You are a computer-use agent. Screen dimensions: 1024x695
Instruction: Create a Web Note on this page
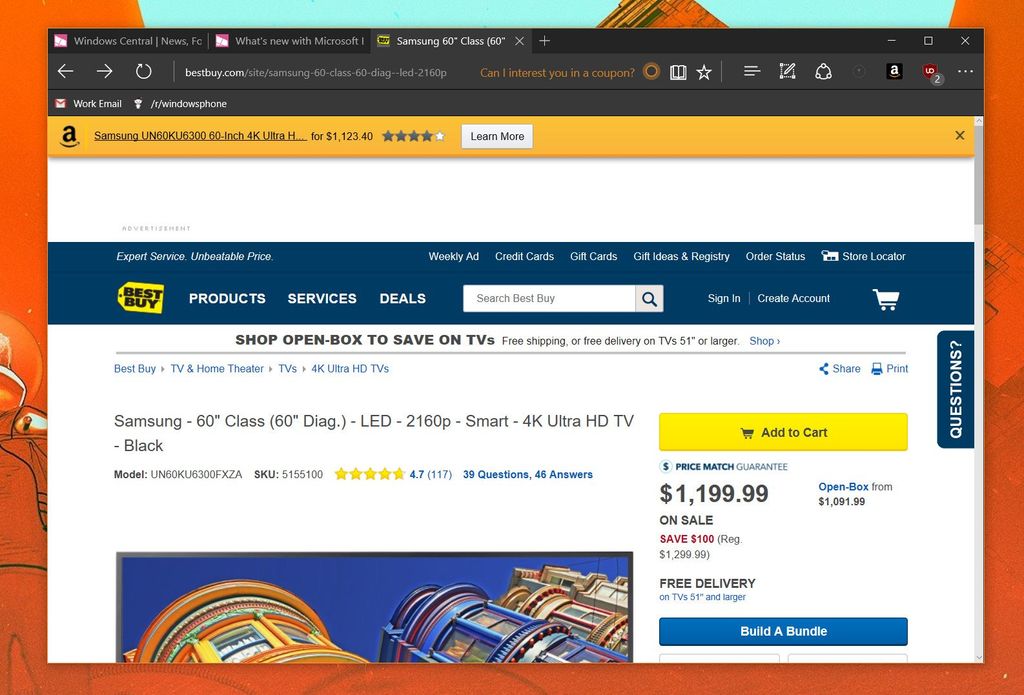click(787, 71)
